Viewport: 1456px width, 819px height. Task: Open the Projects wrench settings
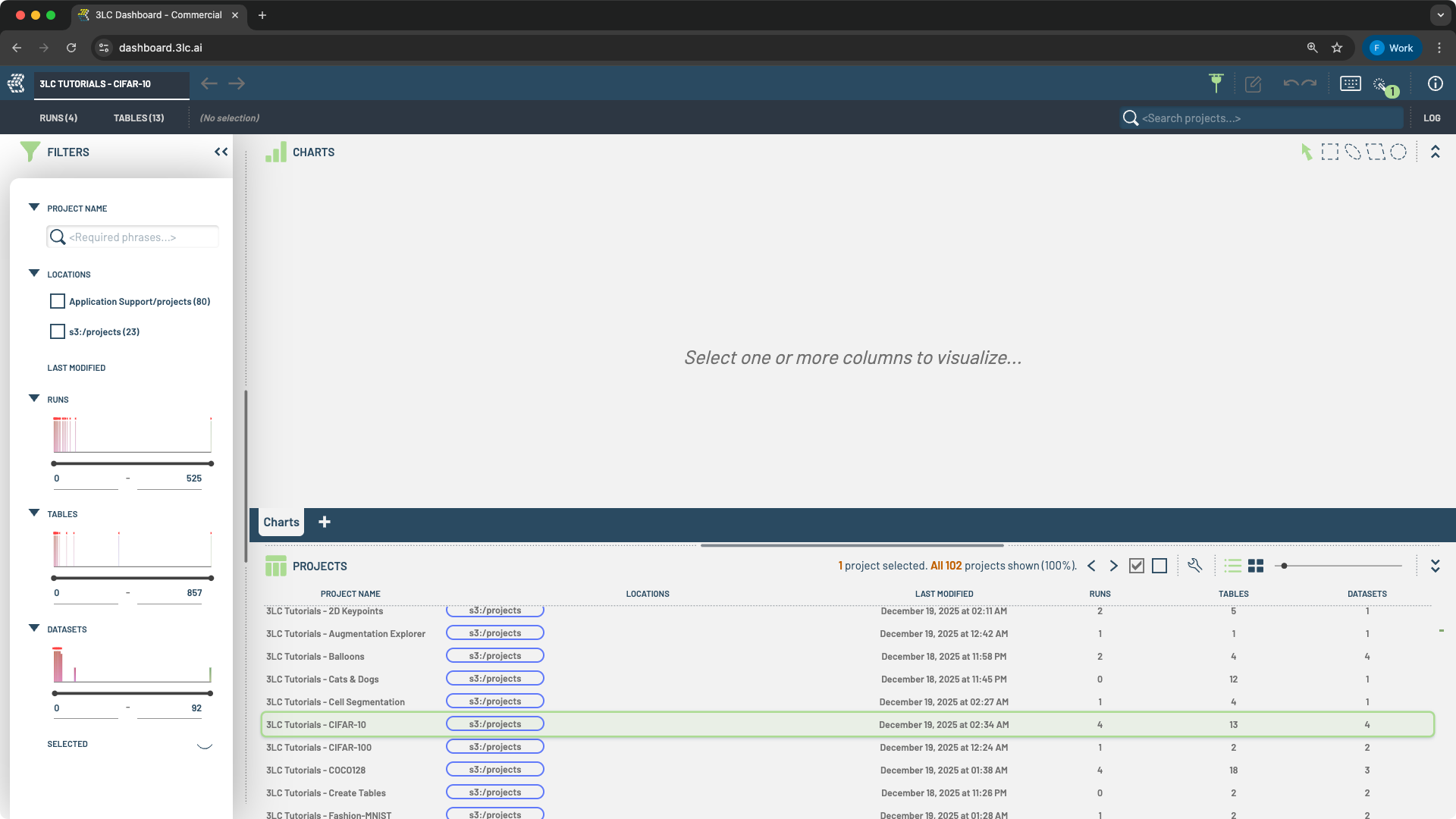1195,566
